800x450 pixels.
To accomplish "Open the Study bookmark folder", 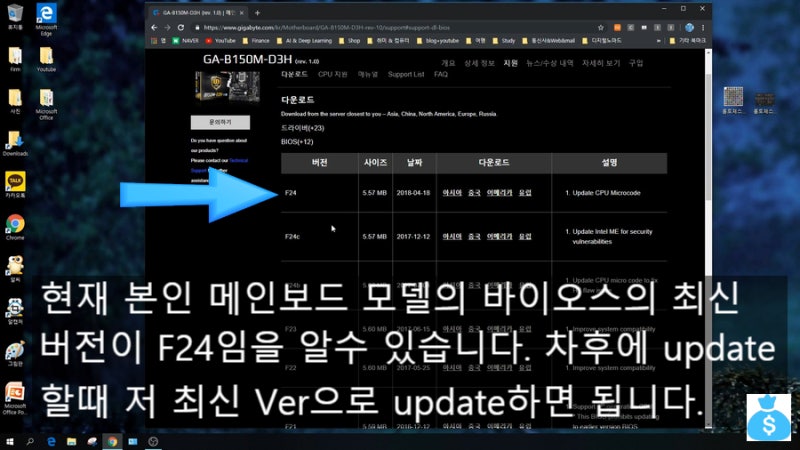I will click(x=504, y=41).
